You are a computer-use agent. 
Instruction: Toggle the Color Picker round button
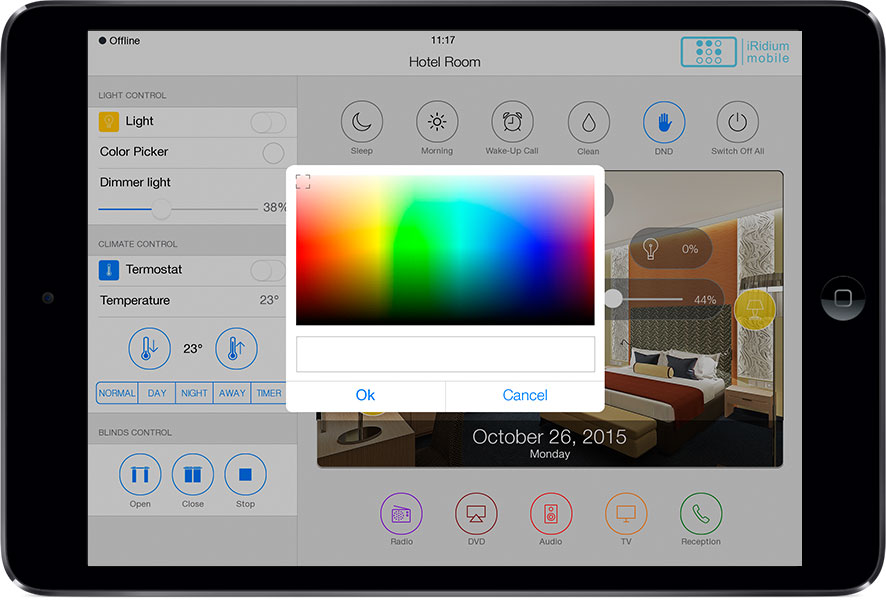pos(273,152)
